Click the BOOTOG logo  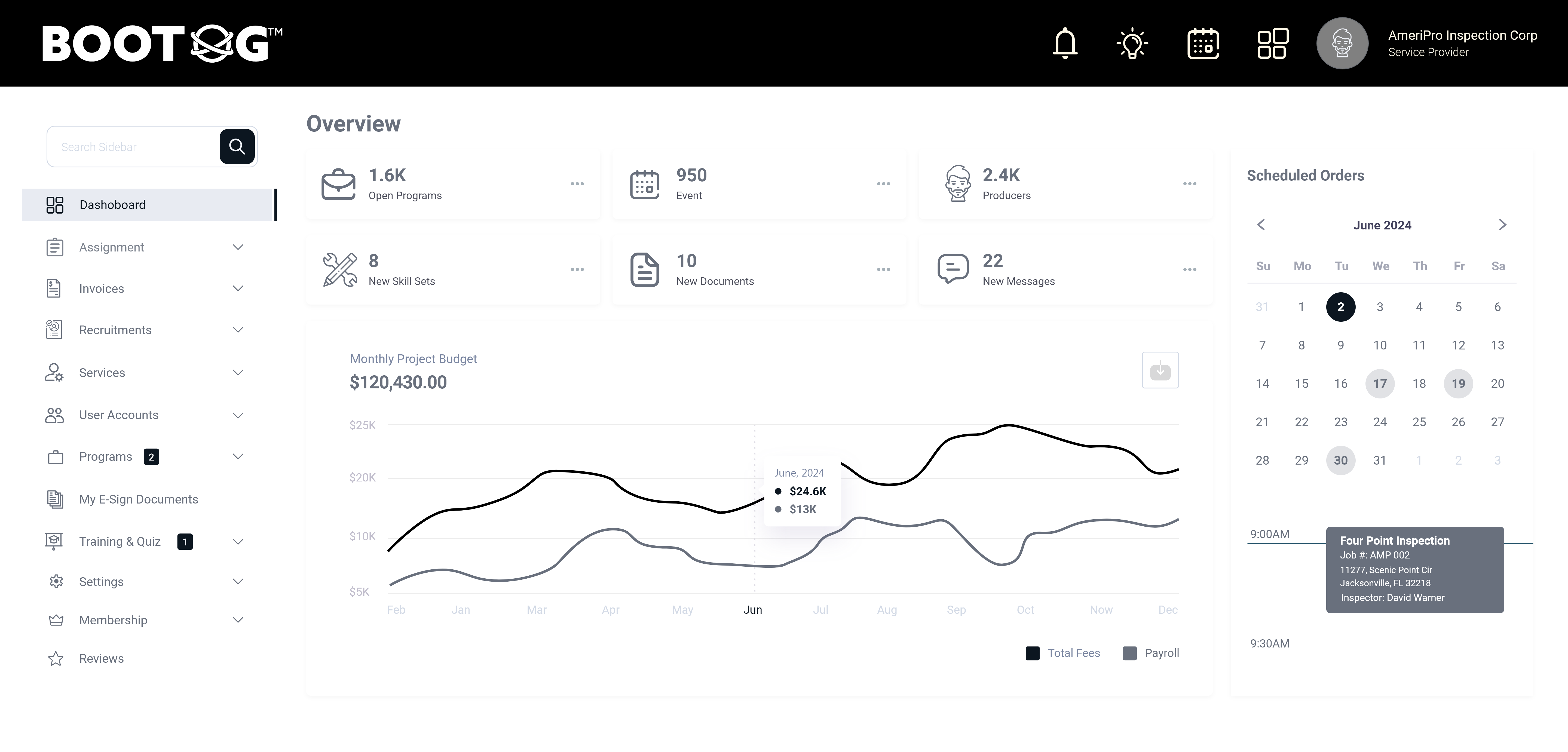(163, 43)
